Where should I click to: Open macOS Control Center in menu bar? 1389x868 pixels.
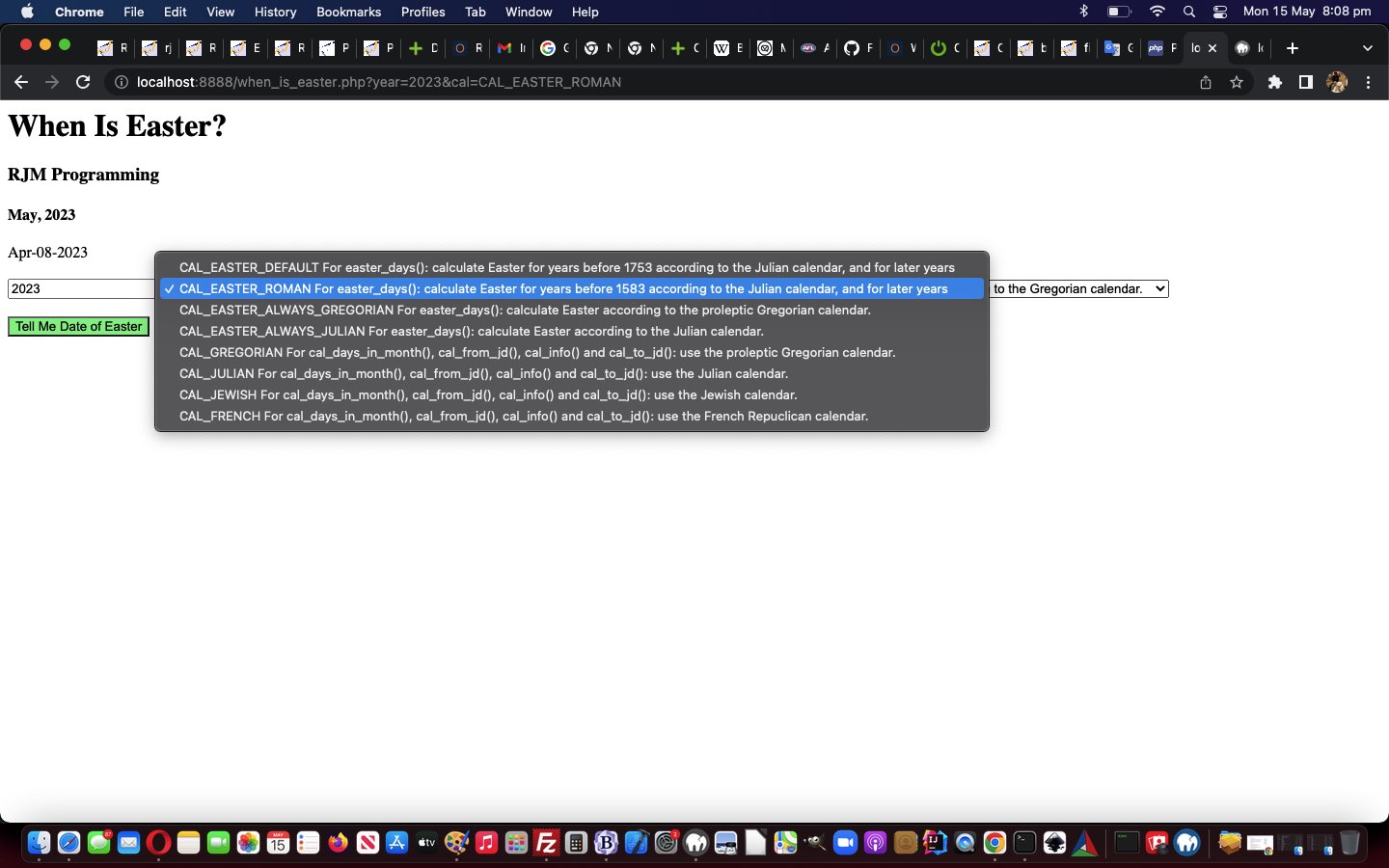(x=1220, y=12)
